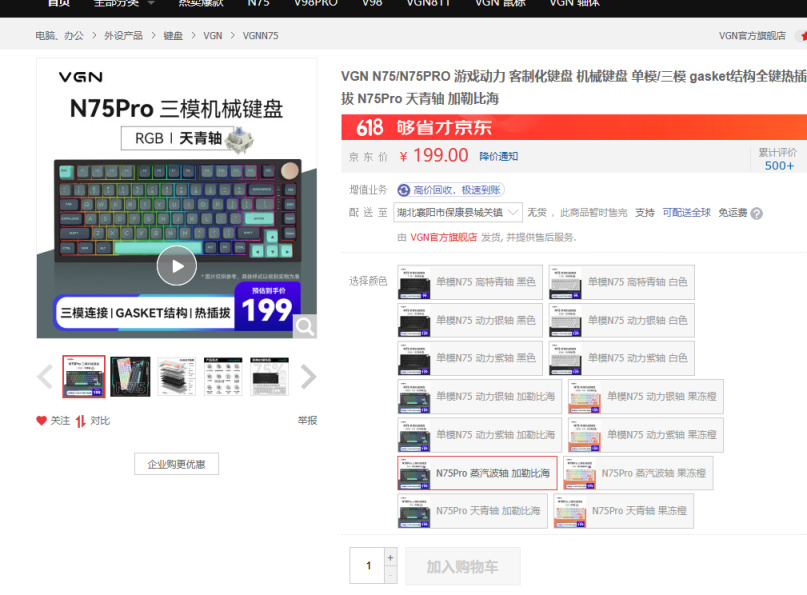This screenshot has height=595, width=807.
Task: Choose option 单模N75 高特青轴 白色
Action: [x=622, y=282]
